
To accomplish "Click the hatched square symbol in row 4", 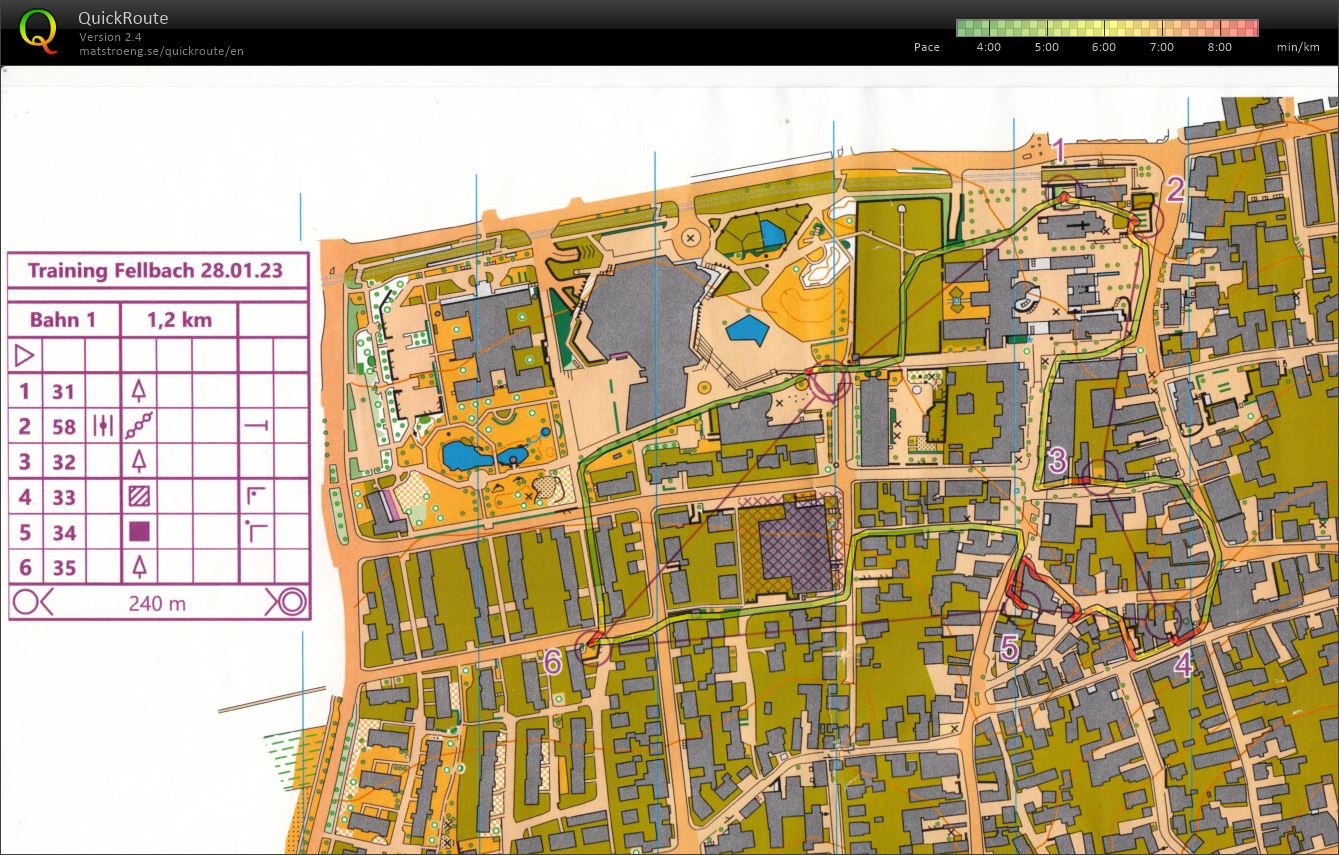I will (139, 496).
